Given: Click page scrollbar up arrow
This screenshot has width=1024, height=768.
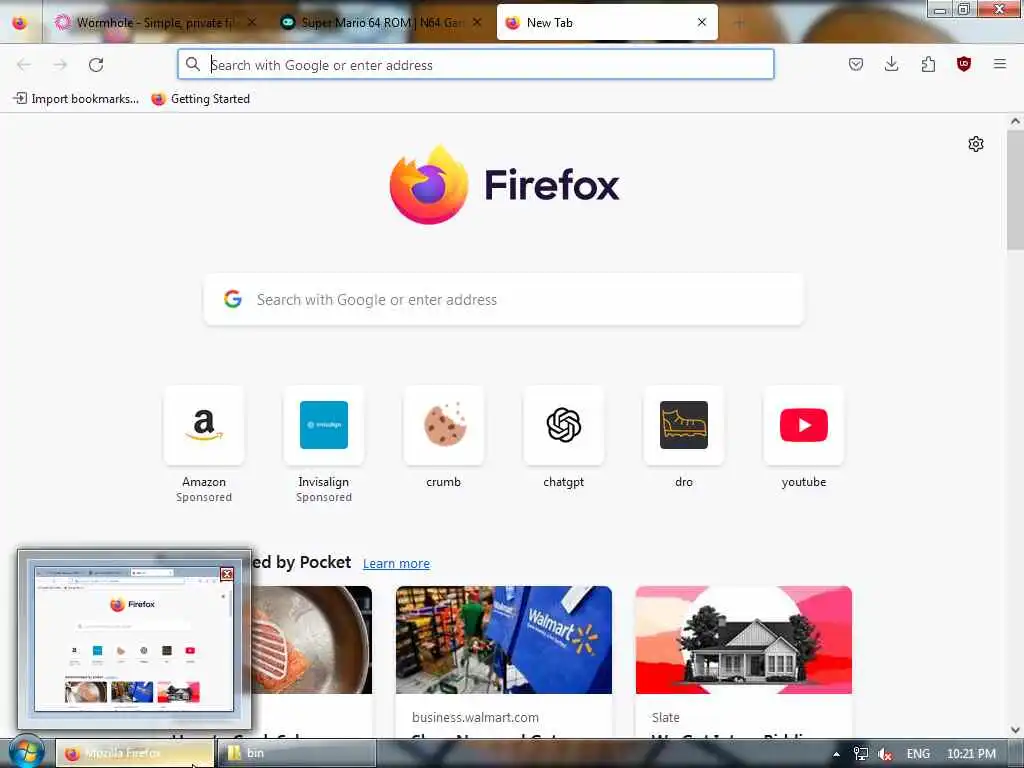Looking at the screenshot, I should click(x=1015, y=121).
